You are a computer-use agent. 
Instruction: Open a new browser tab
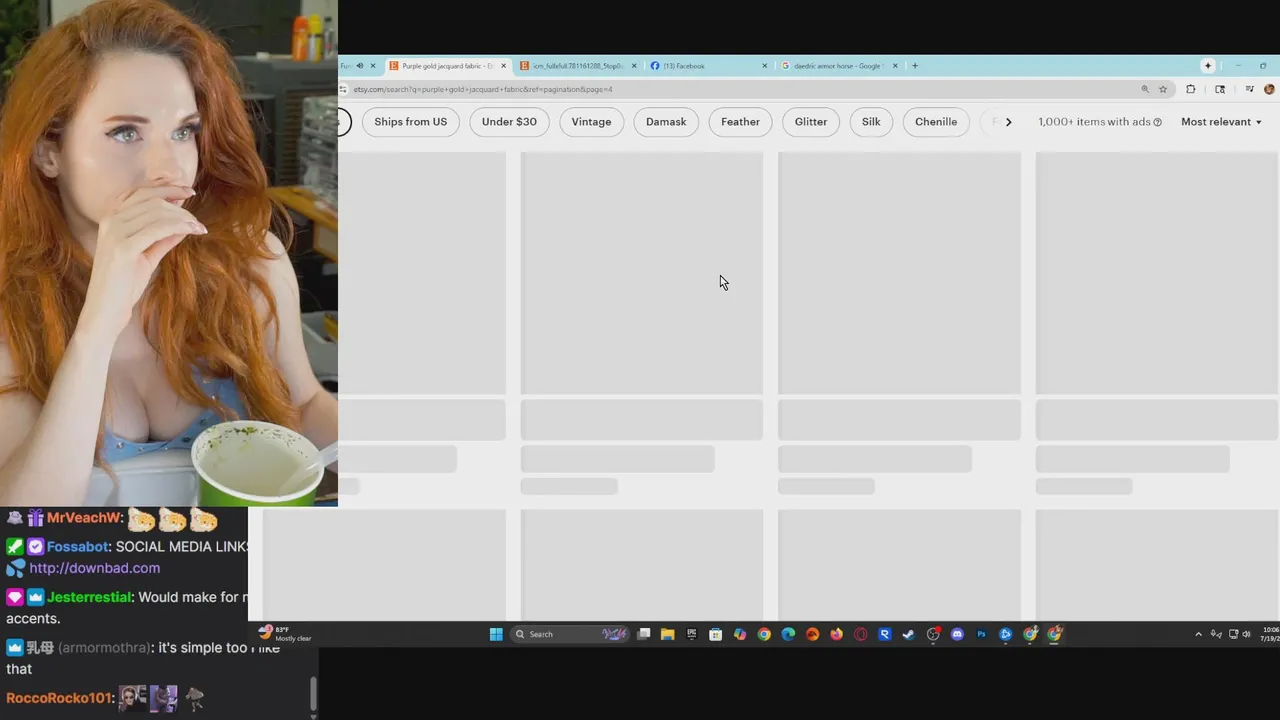(x=914, y=66)
